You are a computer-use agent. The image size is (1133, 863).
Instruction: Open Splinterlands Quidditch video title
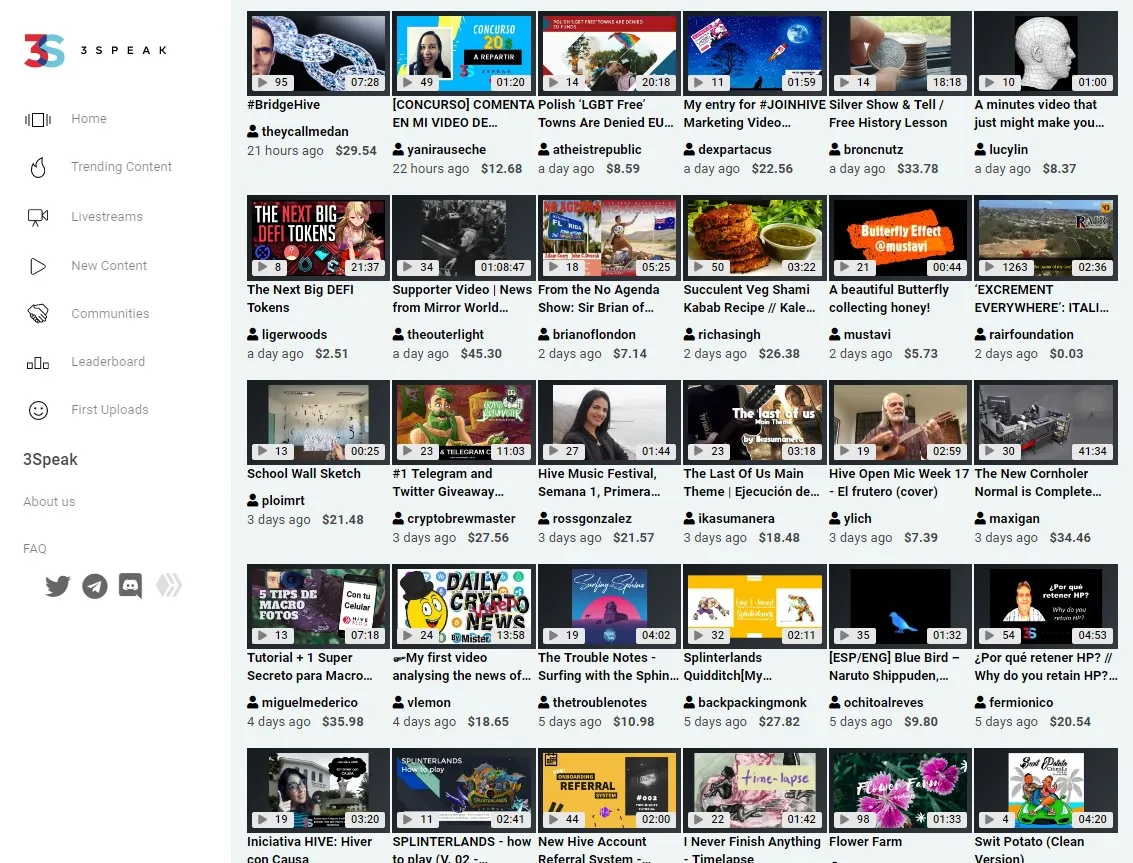(x=728, y=666)
